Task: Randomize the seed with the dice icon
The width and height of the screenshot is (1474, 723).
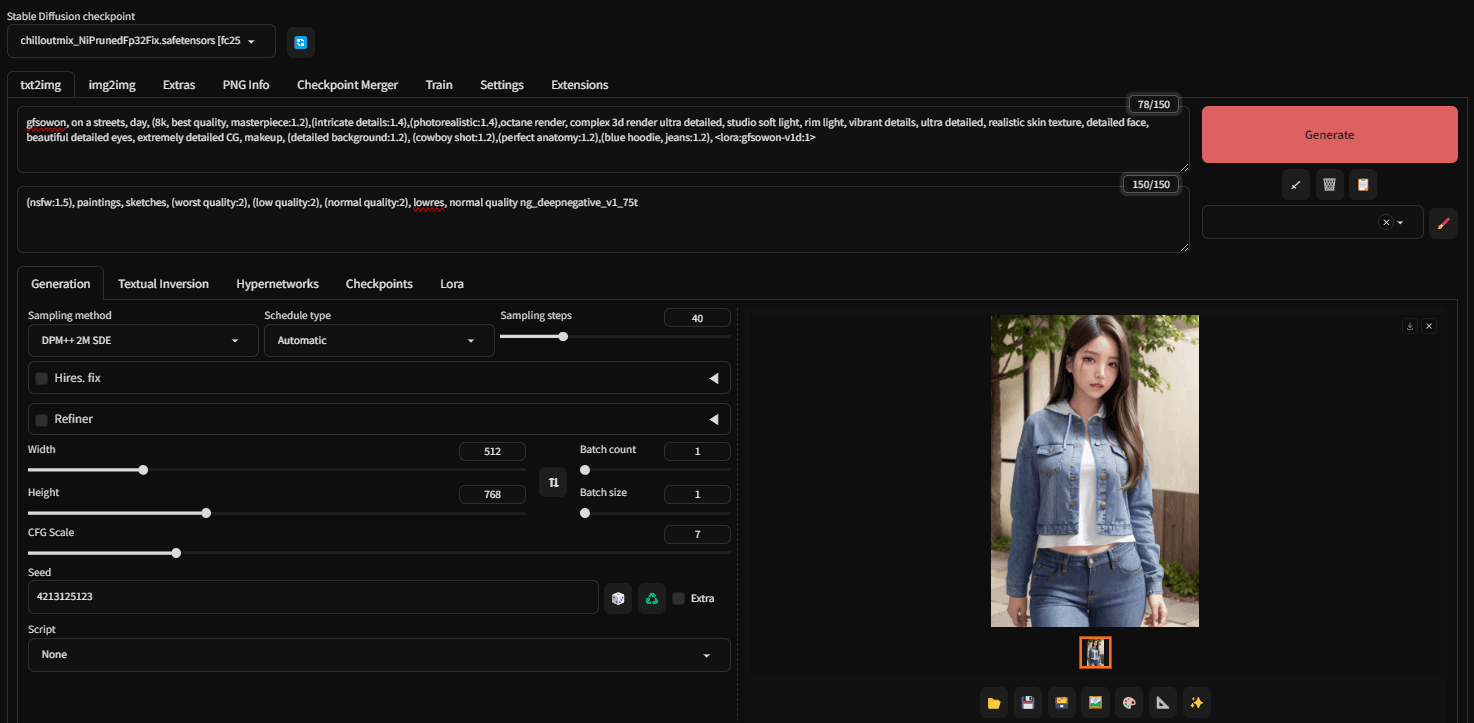Action: click(618, 598)
